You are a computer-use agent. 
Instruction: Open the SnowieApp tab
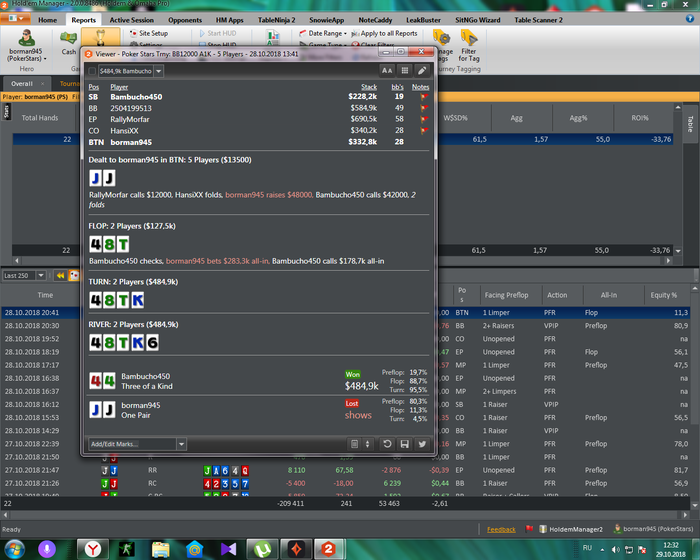(x=326, y=20)
